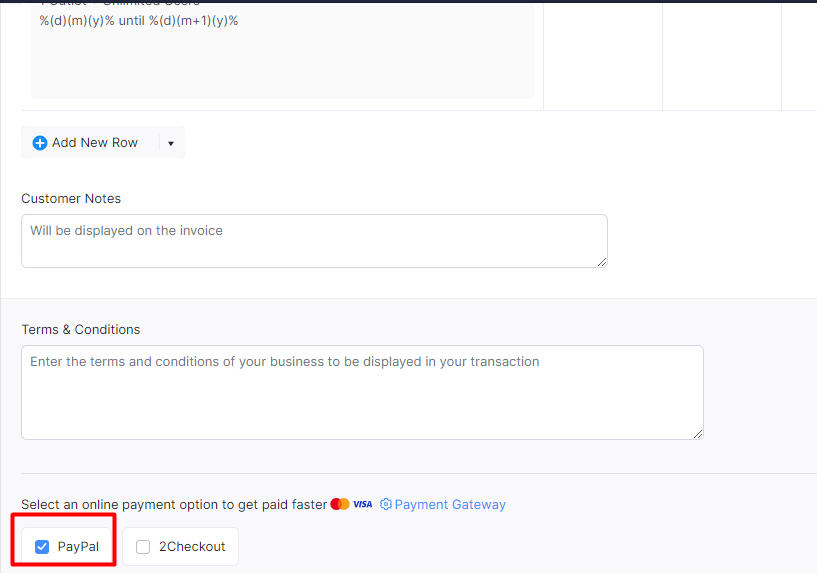Viewport: 817px width, 573px height.
Task: Click the Customer Notes resize handle
Action: tap(602, 262)
